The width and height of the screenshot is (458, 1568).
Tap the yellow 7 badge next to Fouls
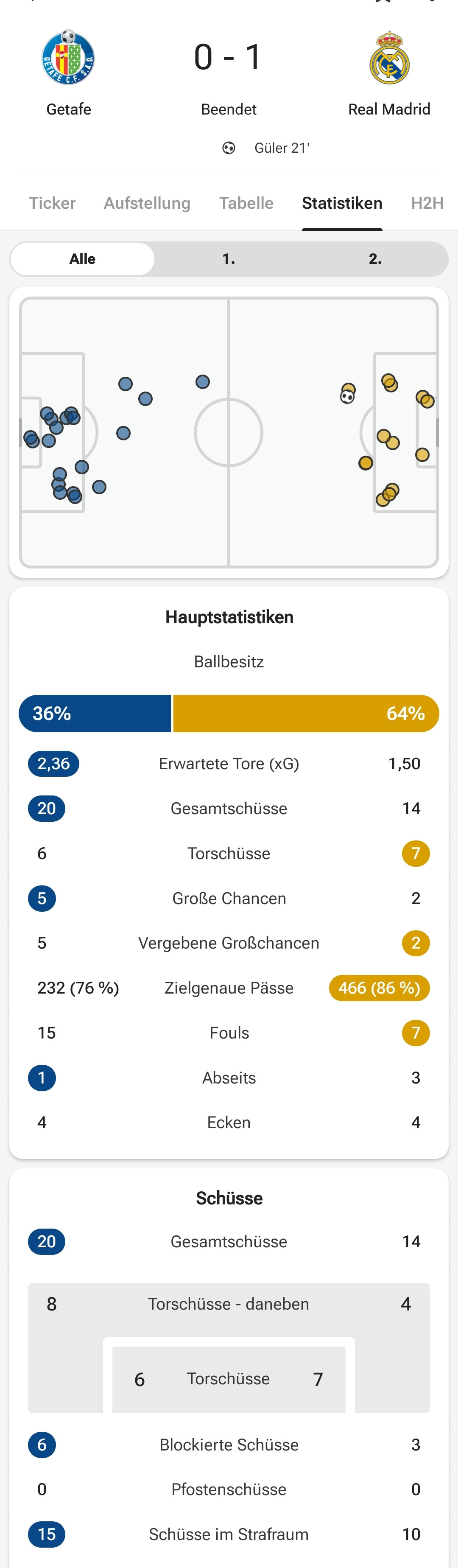tap(416, 1032)
